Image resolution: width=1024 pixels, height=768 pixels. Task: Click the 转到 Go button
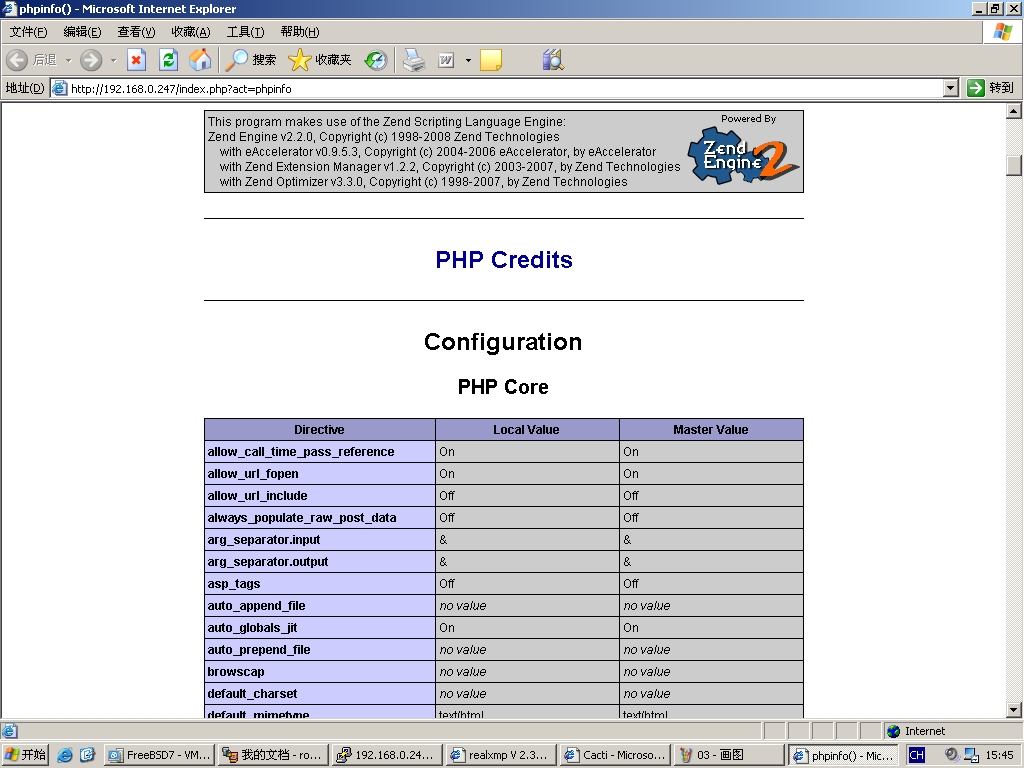991,88
